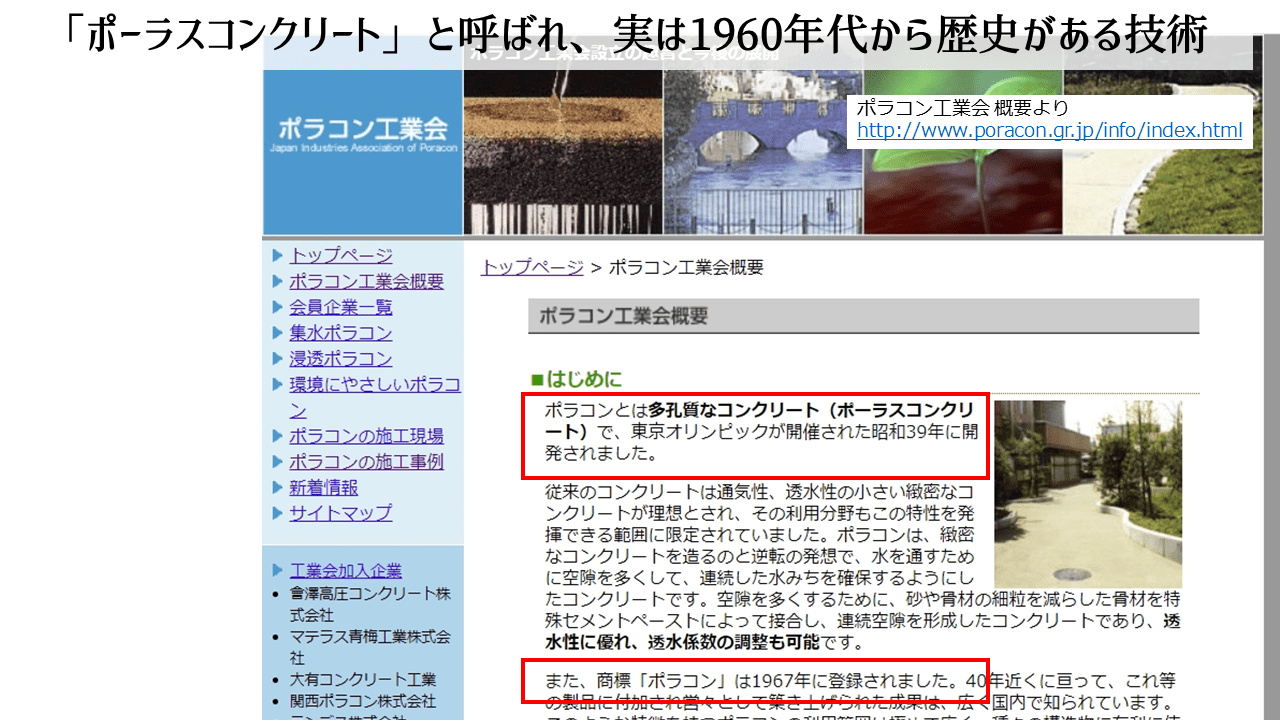Select 大有コンクリート工業 in the member list
This screenshot has height=720, width=1280.
[x=363, y=680]
